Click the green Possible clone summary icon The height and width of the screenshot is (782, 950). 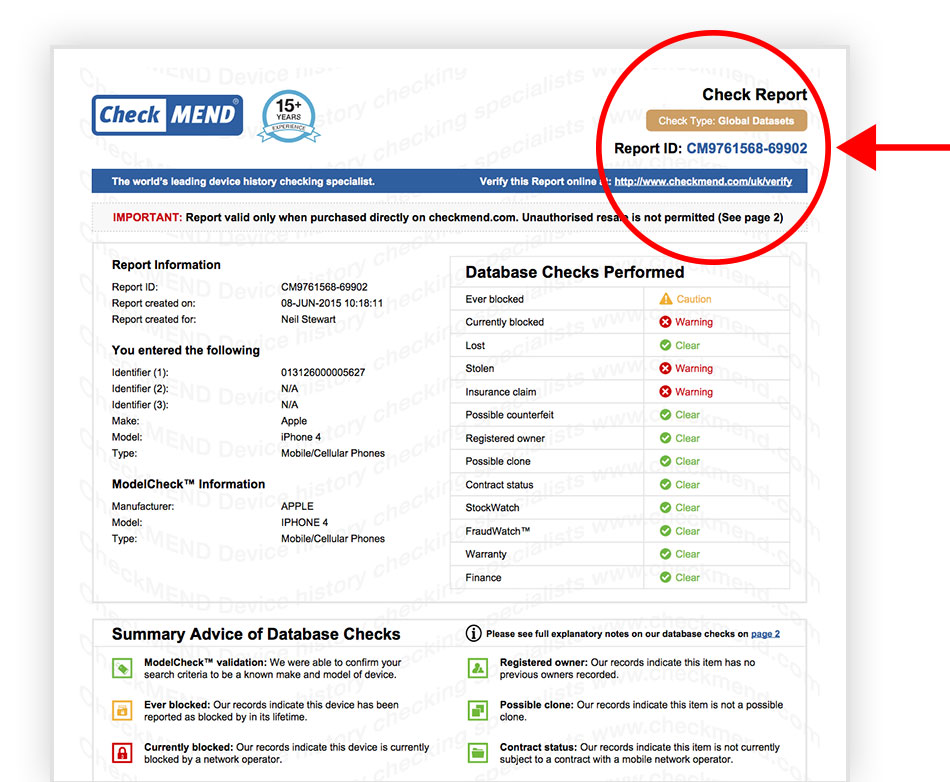pyautogui.click(x=478, y=711)
